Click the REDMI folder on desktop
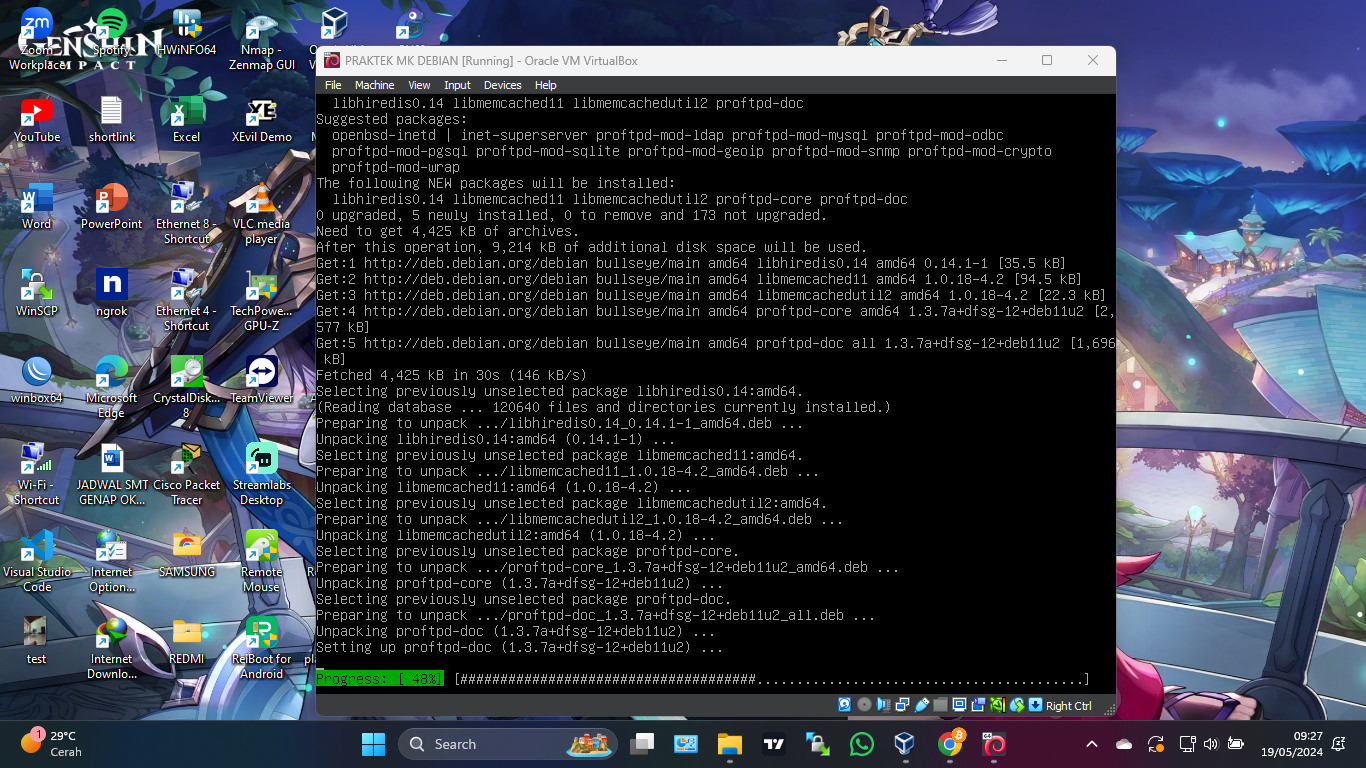 (186, 642)
